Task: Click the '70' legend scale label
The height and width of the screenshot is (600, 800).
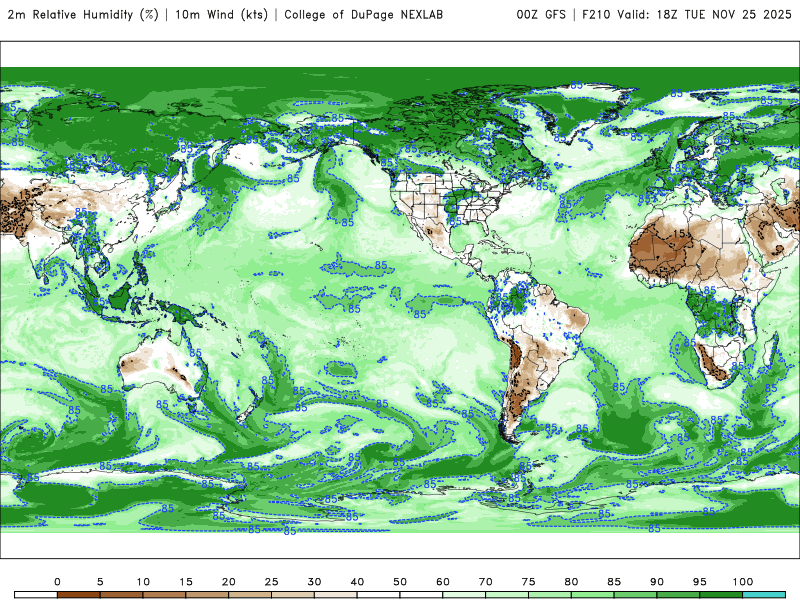Action: point(486,582)
